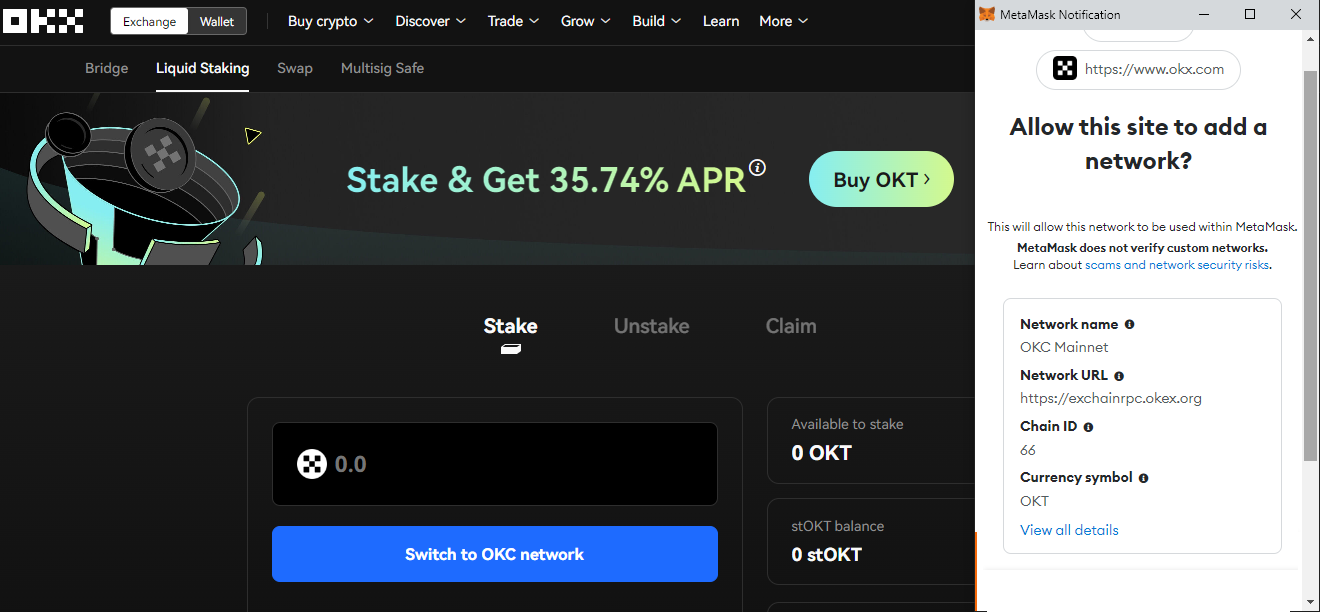Image resolution: width=1320 pixels, height=612 pixels.
Task: Click the Buy OKT button
Action: [x=881, y=179]
